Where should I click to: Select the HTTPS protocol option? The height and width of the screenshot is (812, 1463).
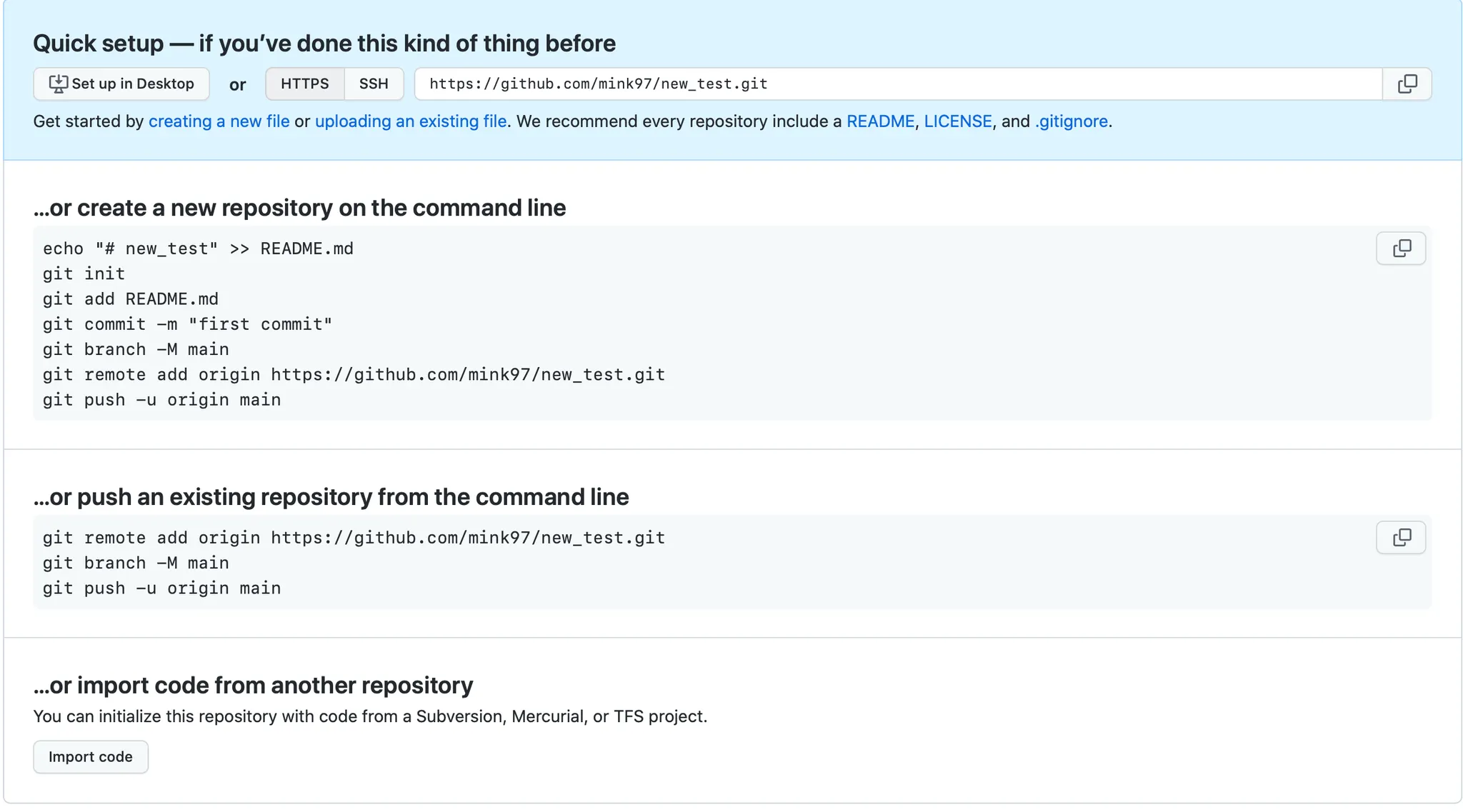tap(304, 84)
